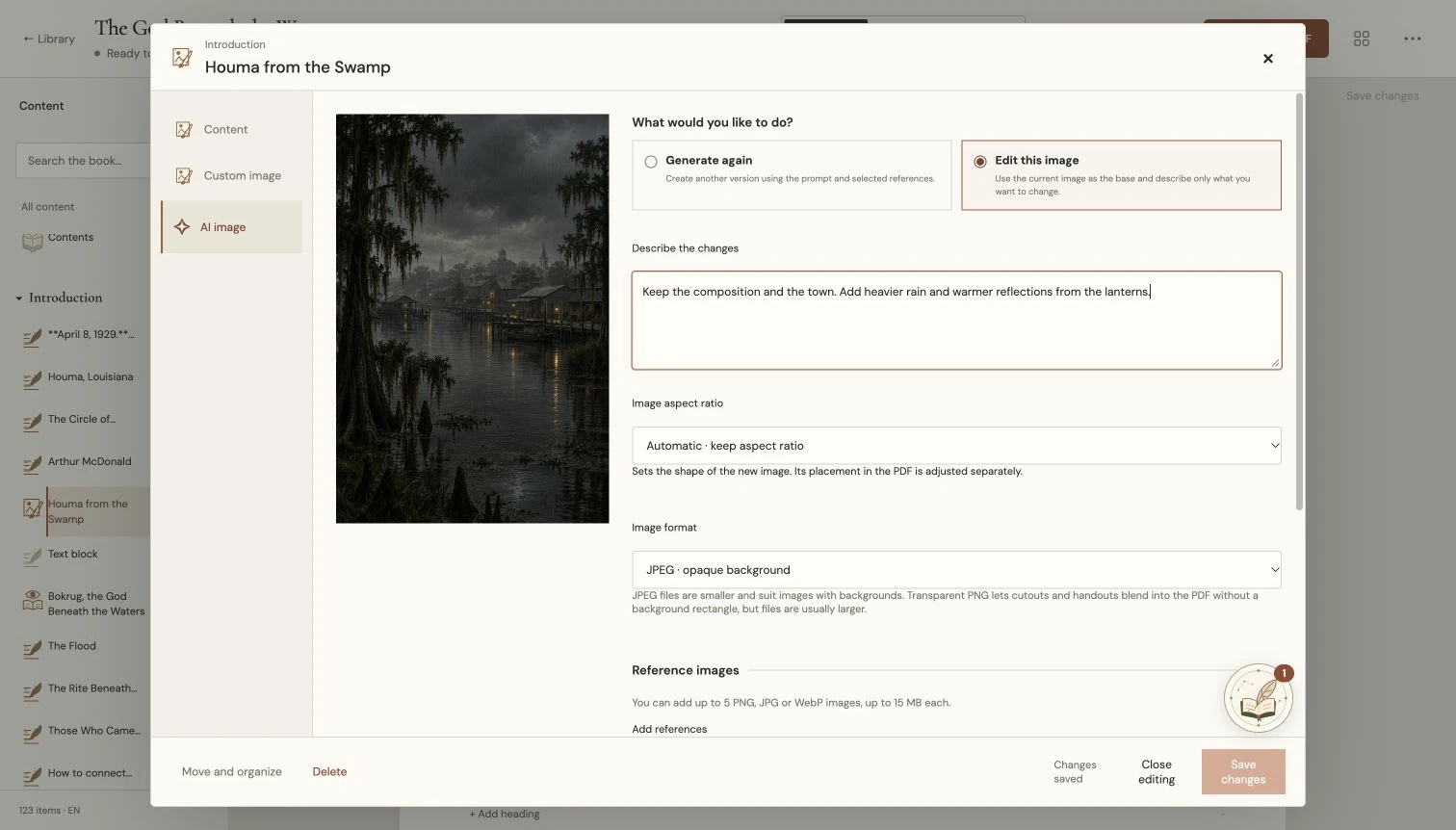Screen dimensions: 1456x830
Task: Select the Edit this image radio
Action: click(980, 162)
